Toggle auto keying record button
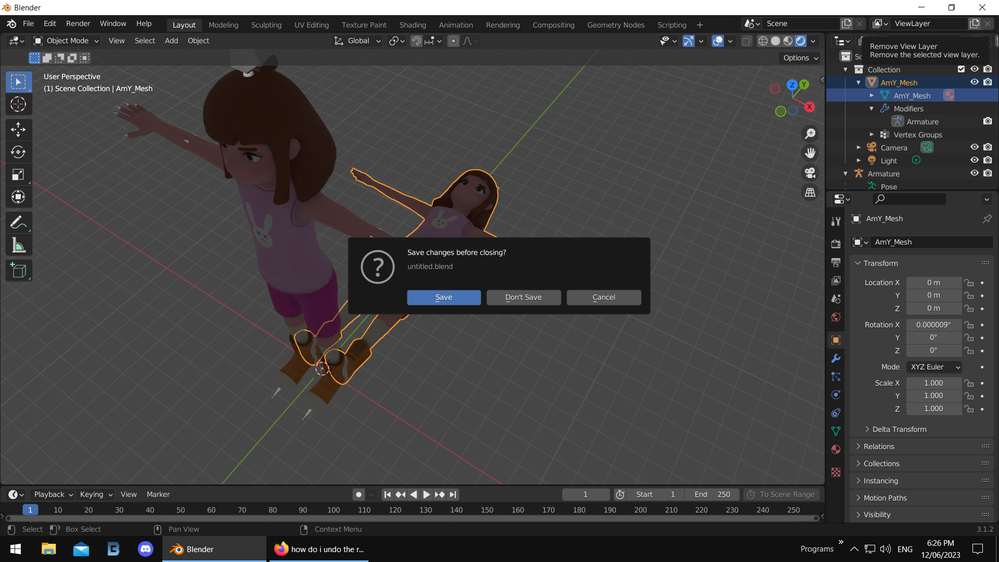 tap(359, 494)
